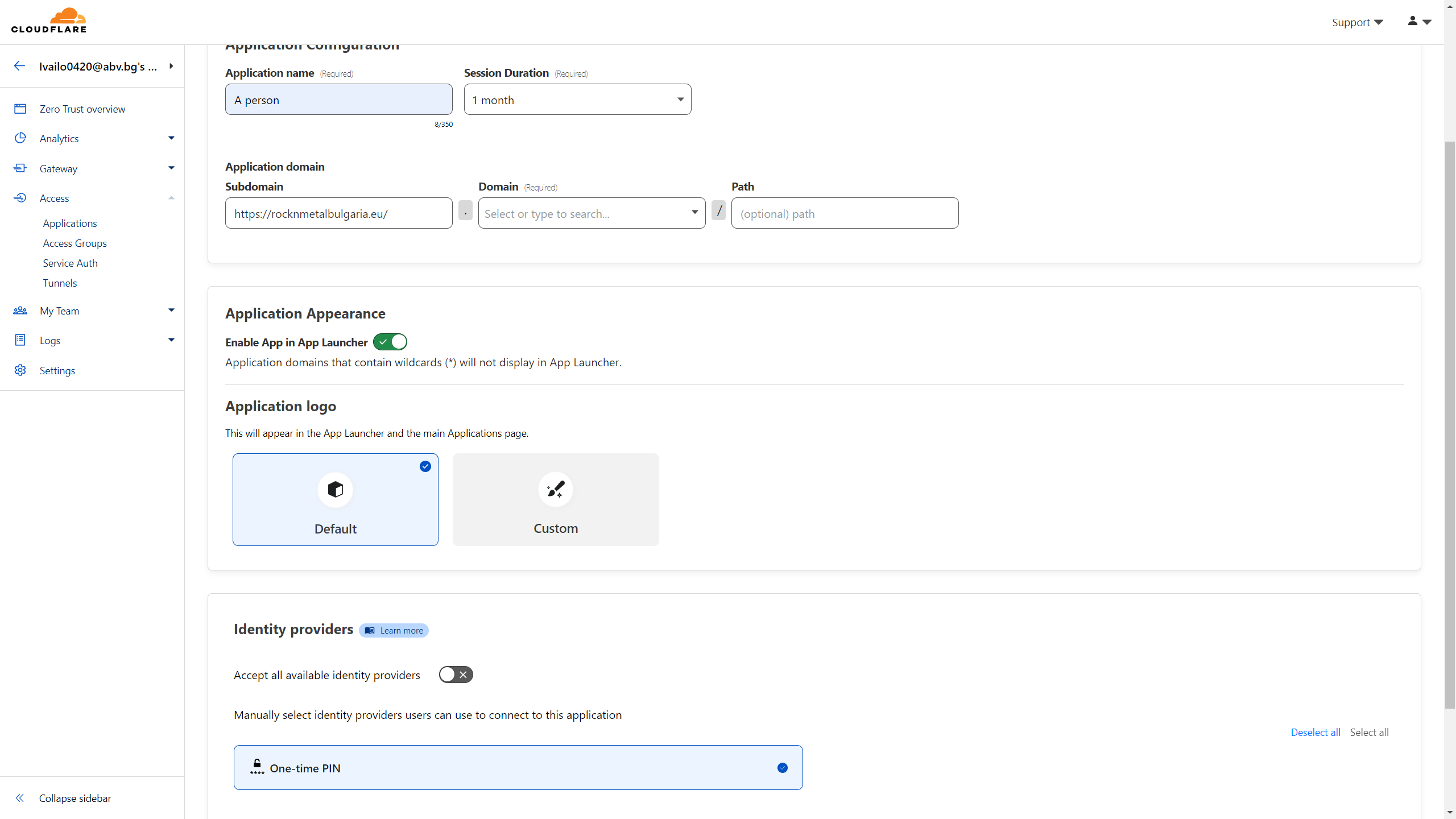The height and width of the screenshot is (819, 1456).
Task: Click the Collapse sidebar double-chevron icon
Action: coord(20,798)
